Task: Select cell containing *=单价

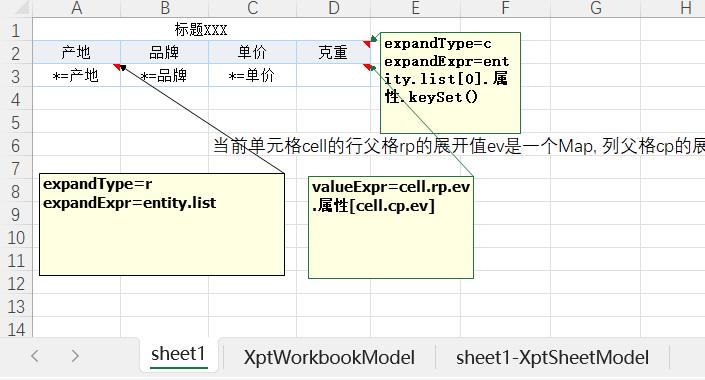Action: 252,76
